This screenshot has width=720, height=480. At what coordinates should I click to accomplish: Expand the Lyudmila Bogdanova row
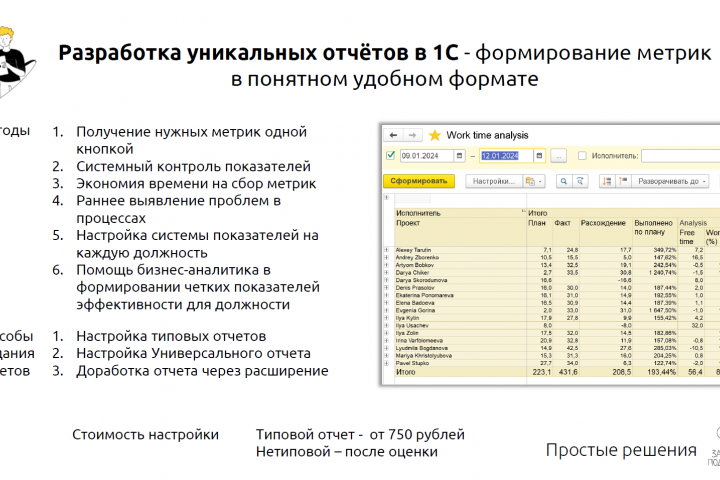click(386, 348)
